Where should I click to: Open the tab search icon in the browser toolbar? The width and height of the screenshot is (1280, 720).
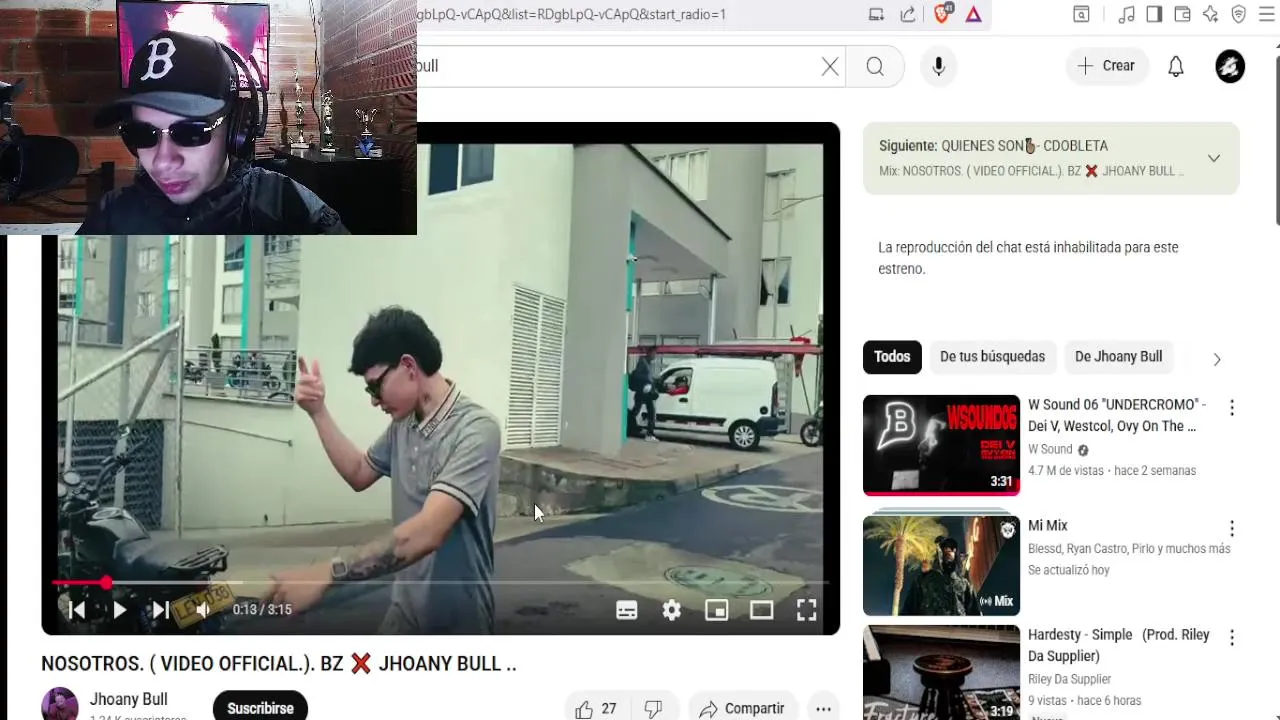(x=1081, y=14)
